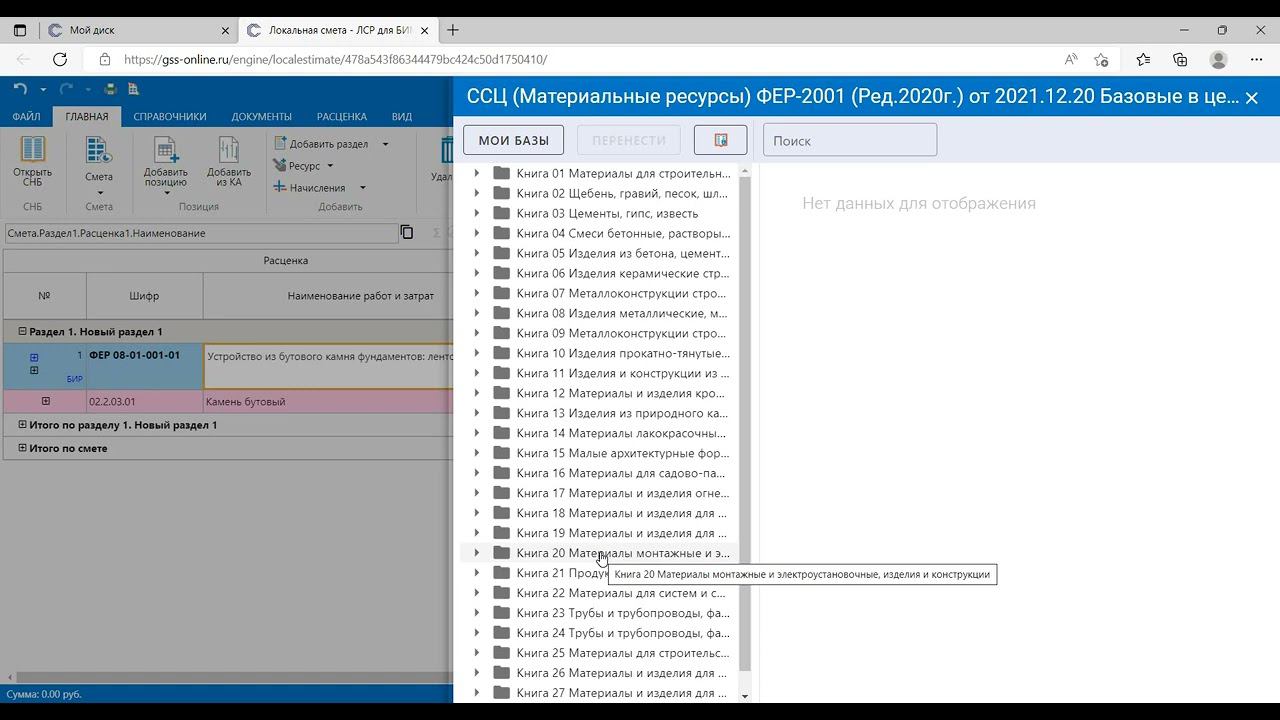The width and height of the screenshot is (1280, 720).
Task: Open the dropdown arrow under Добавить позицию
Action: click(x=166, y=193)
